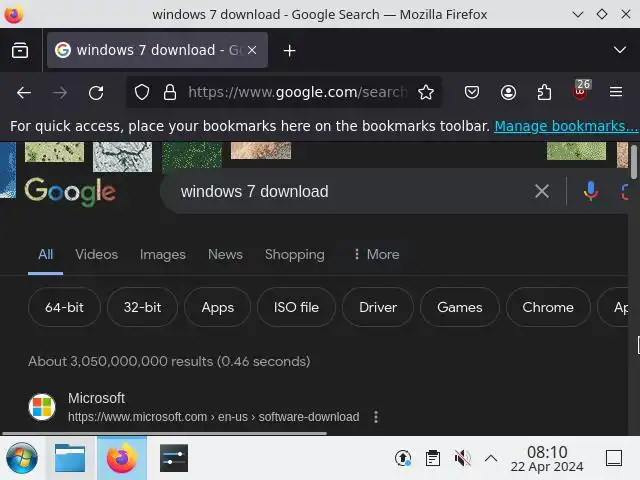
Task: Click the search box with windows 7 download
Action: click(351, 191)
